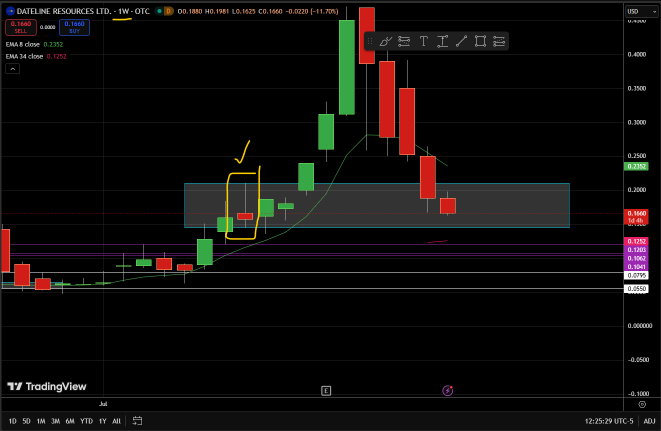Click the purple 0.1203 price label
This screenshot has height=431, width=661.
point(636,250)
